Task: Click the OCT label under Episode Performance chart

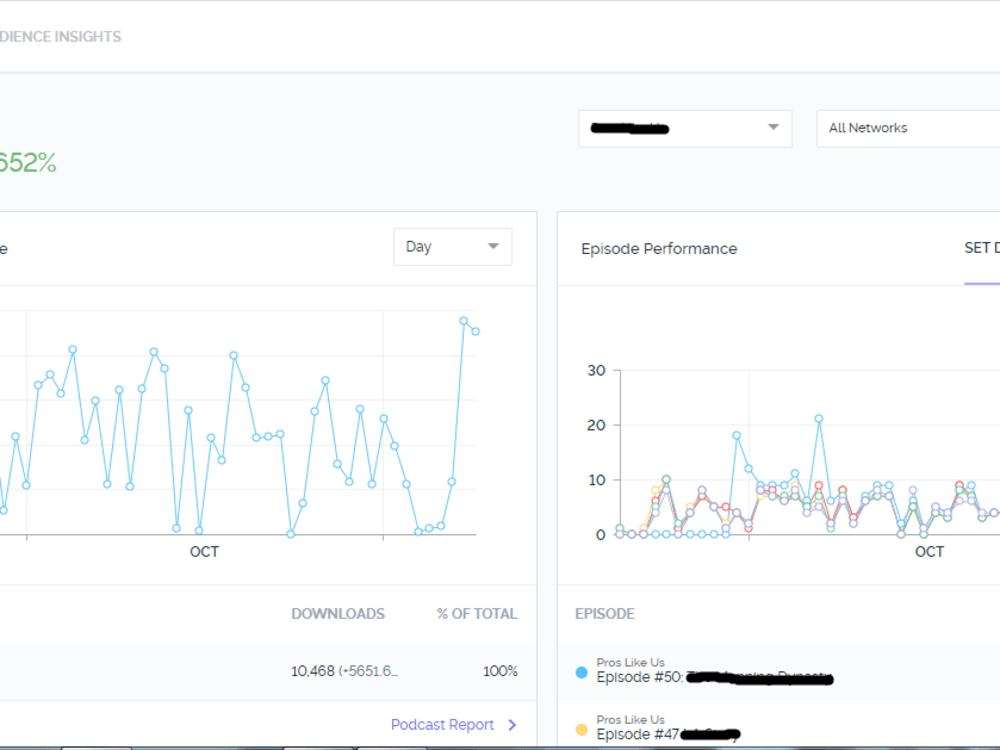Action: [929, 552]
